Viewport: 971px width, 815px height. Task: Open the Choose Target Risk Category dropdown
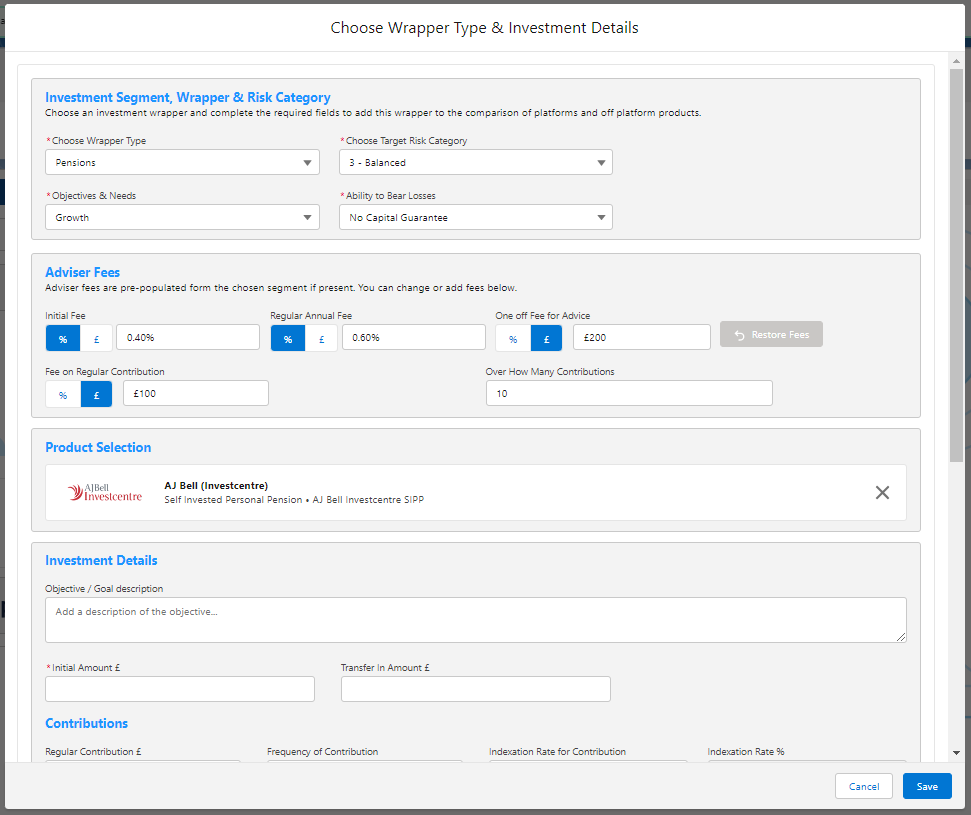click(x=476, y=162)
